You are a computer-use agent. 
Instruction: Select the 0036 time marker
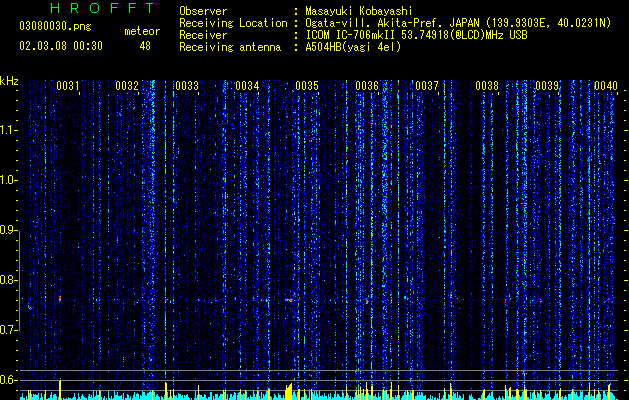(x=367, y=86)
